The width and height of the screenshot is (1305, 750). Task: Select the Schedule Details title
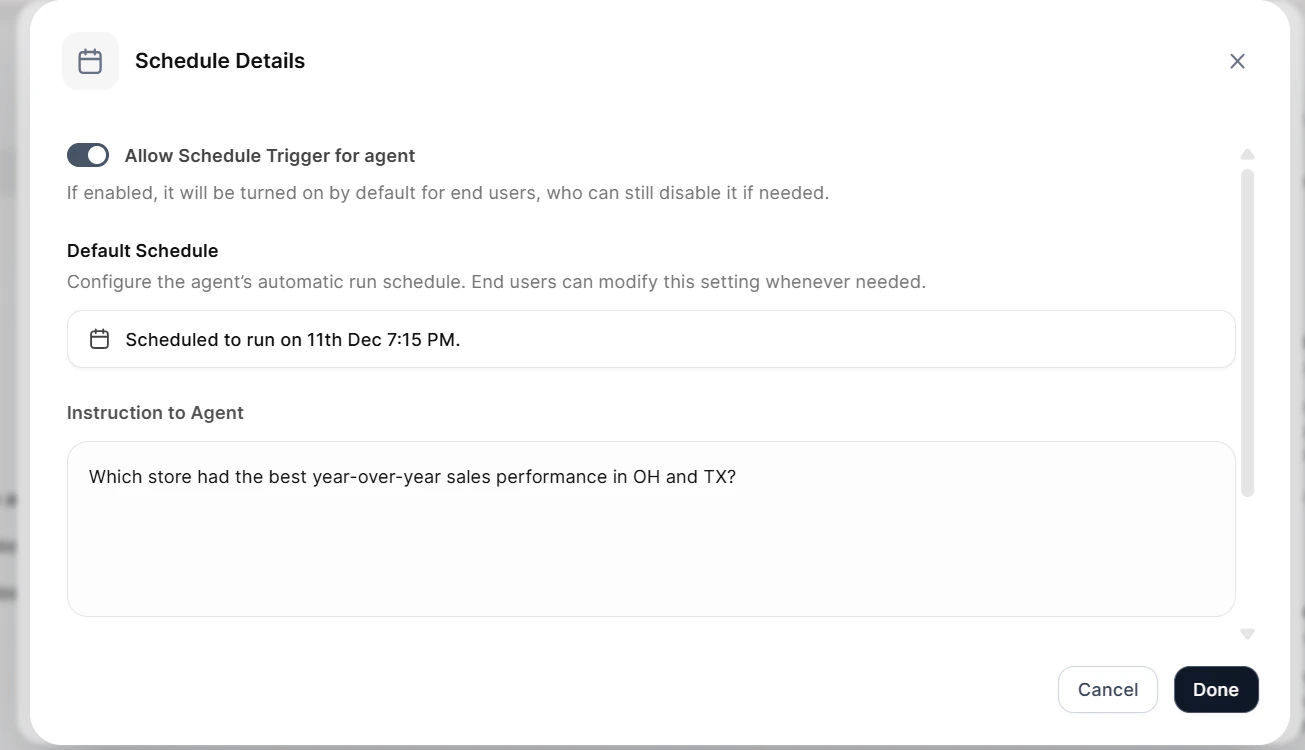click(219, 60)
